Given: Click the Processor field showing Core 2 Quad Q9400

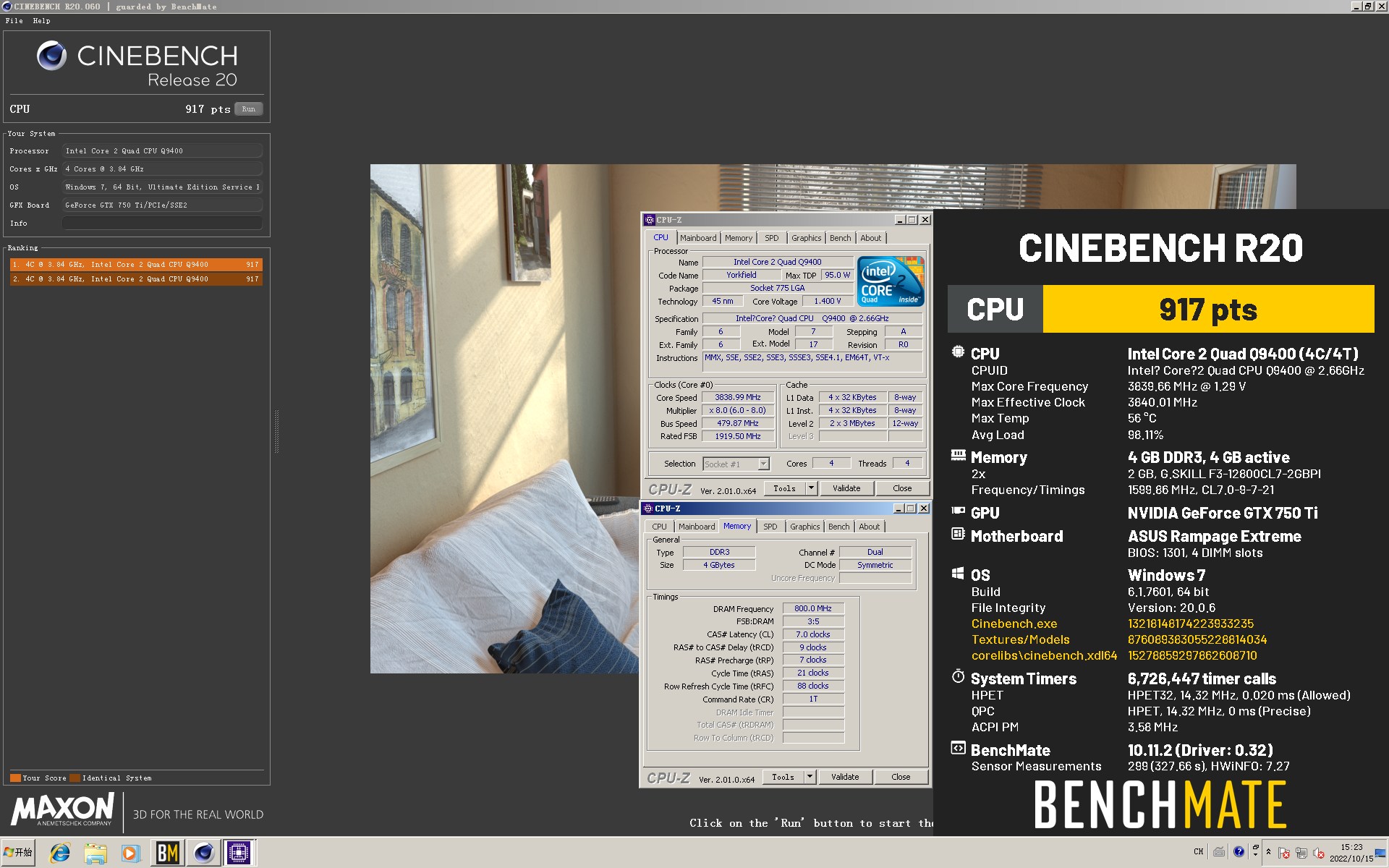Looking at the screenshot, I should coord(162,151).
